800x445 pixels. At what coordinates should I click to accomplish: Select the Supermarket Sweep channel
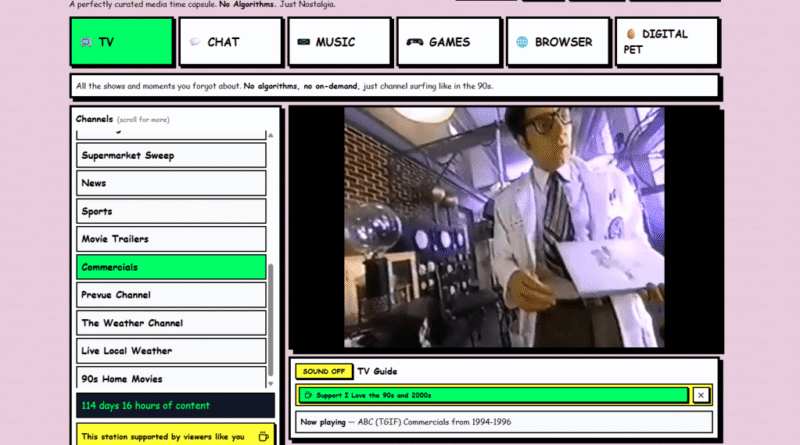[171, 155]
